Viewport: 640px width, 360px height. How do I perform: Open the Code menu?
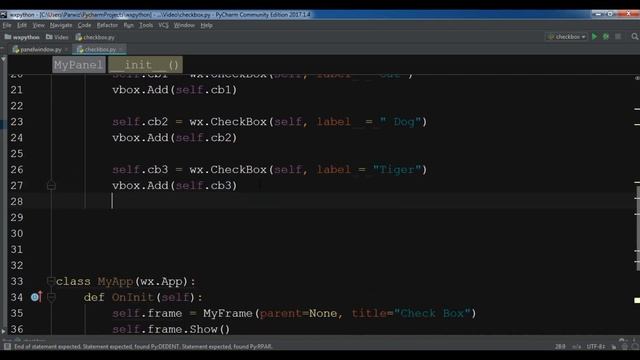pyautogui.click(x=84, y=25)
